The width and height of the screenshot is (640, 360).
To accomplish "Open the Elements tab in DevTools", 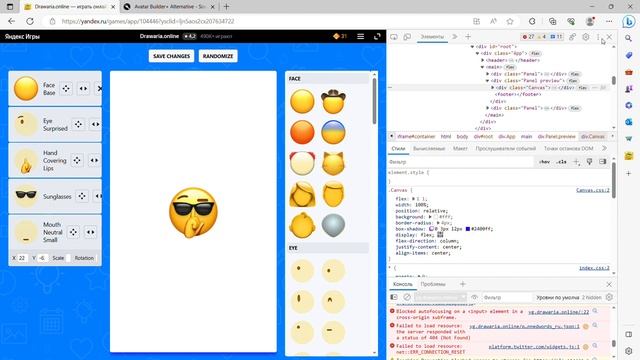I will pyautogui.click(x=432, y=37).
